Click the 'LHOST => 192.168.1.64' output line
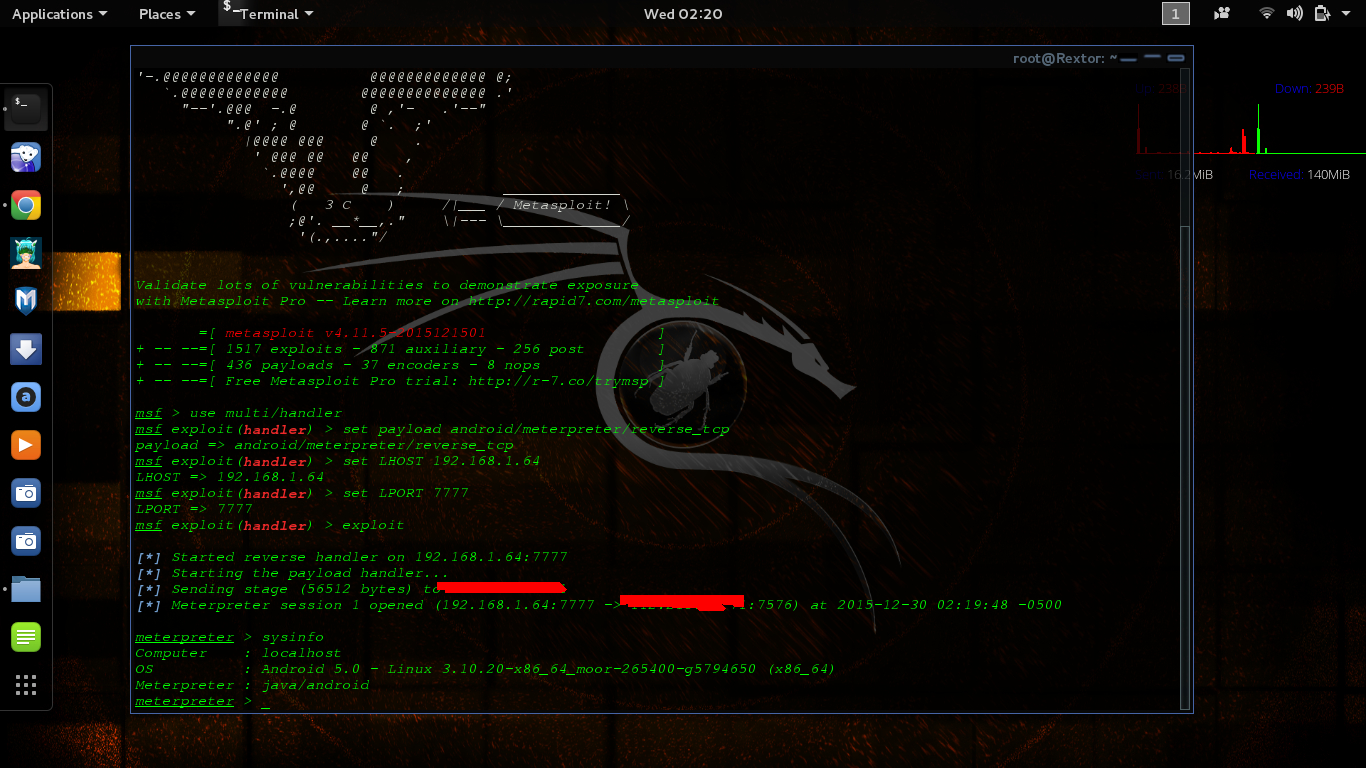Screen dimensions: 1366x768 [x=230, y=477]
